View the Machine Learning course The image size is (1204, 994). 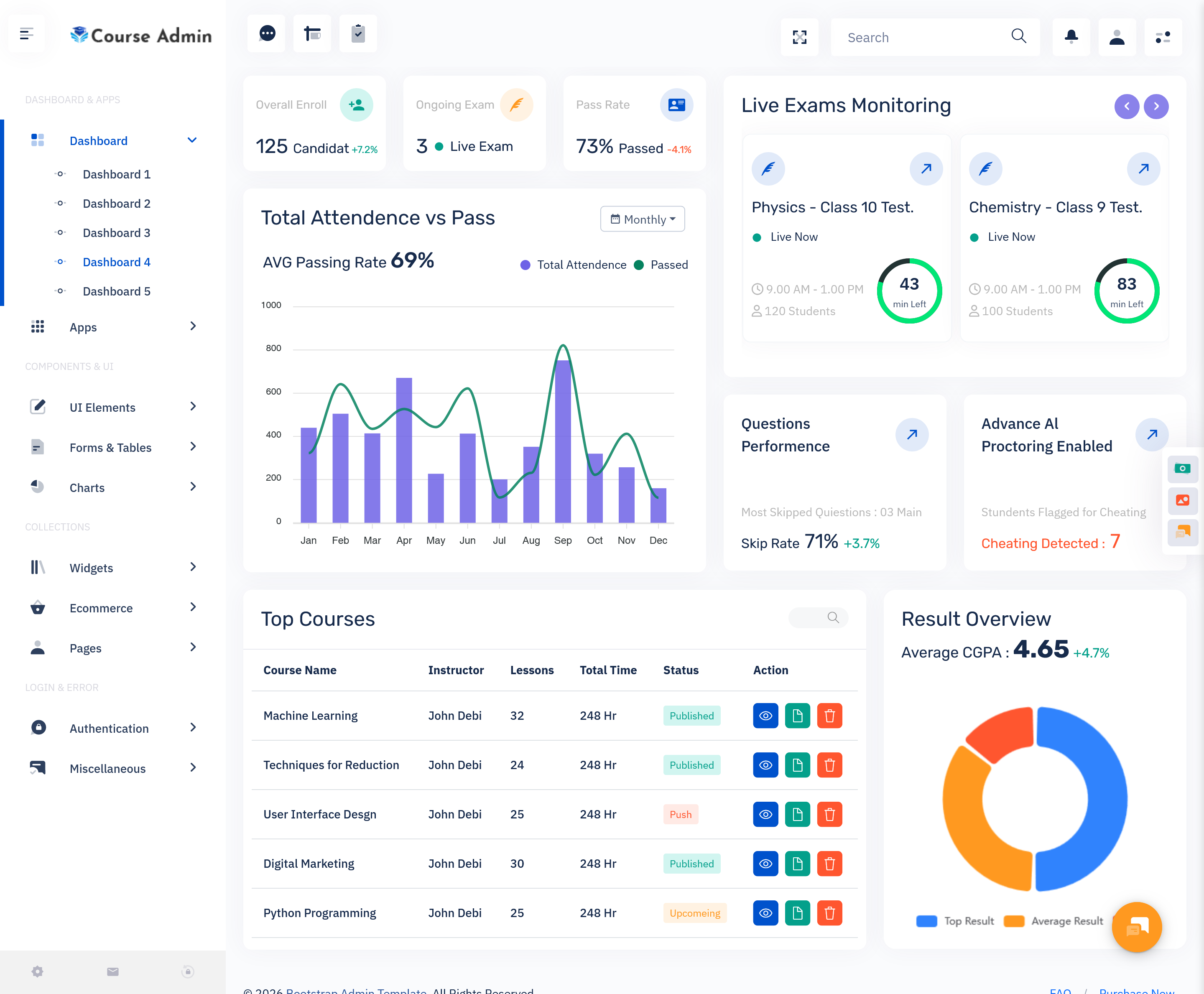pyautogui.click(x=765, y=716)
